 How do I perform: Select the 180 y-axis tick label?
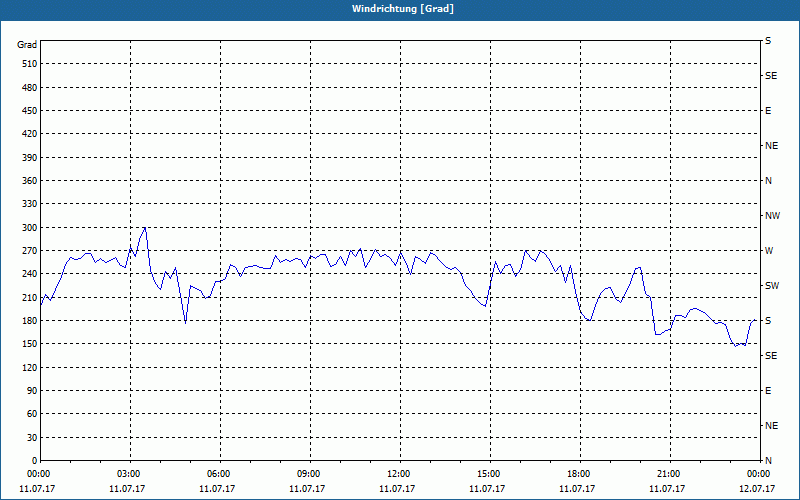point(29,320)
